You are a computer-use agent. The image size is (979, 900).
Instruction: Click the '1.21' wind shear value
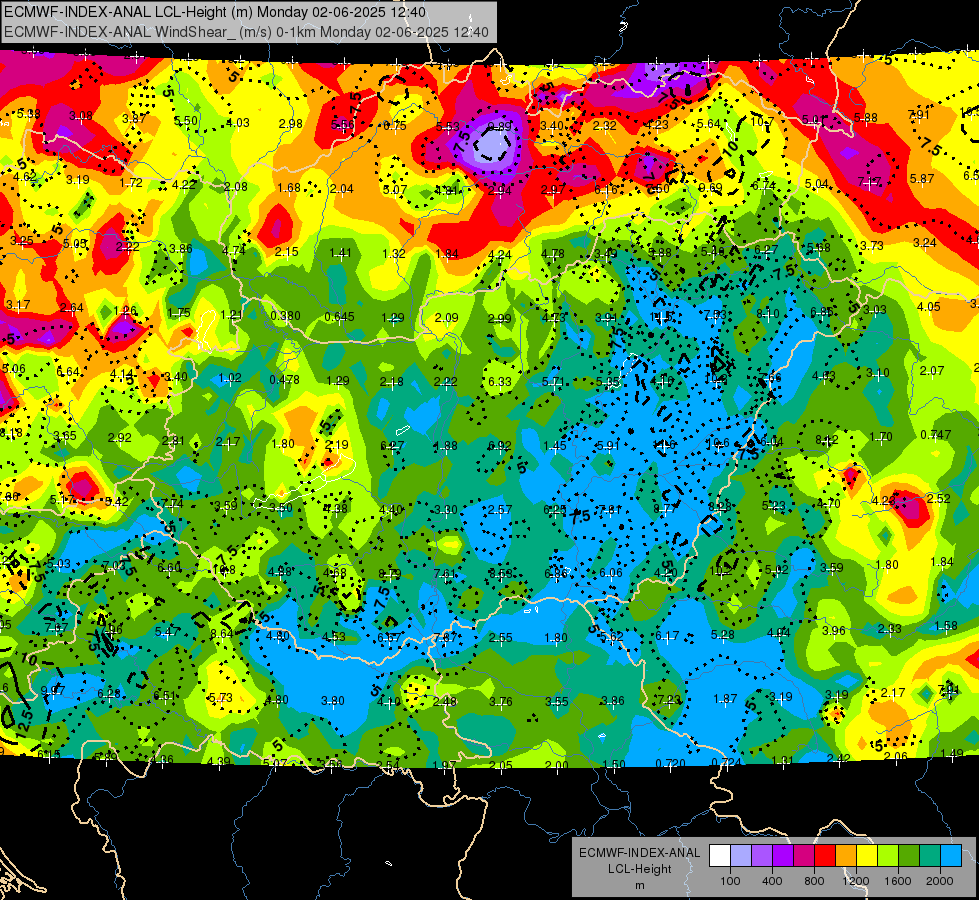(x=232, y=315)
